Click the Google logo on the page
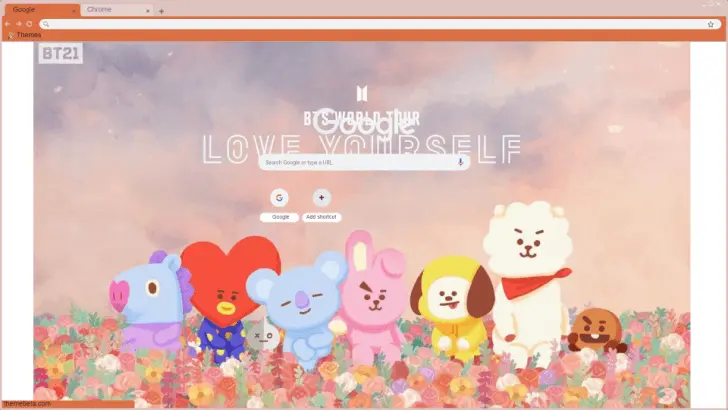 point(363,125)
